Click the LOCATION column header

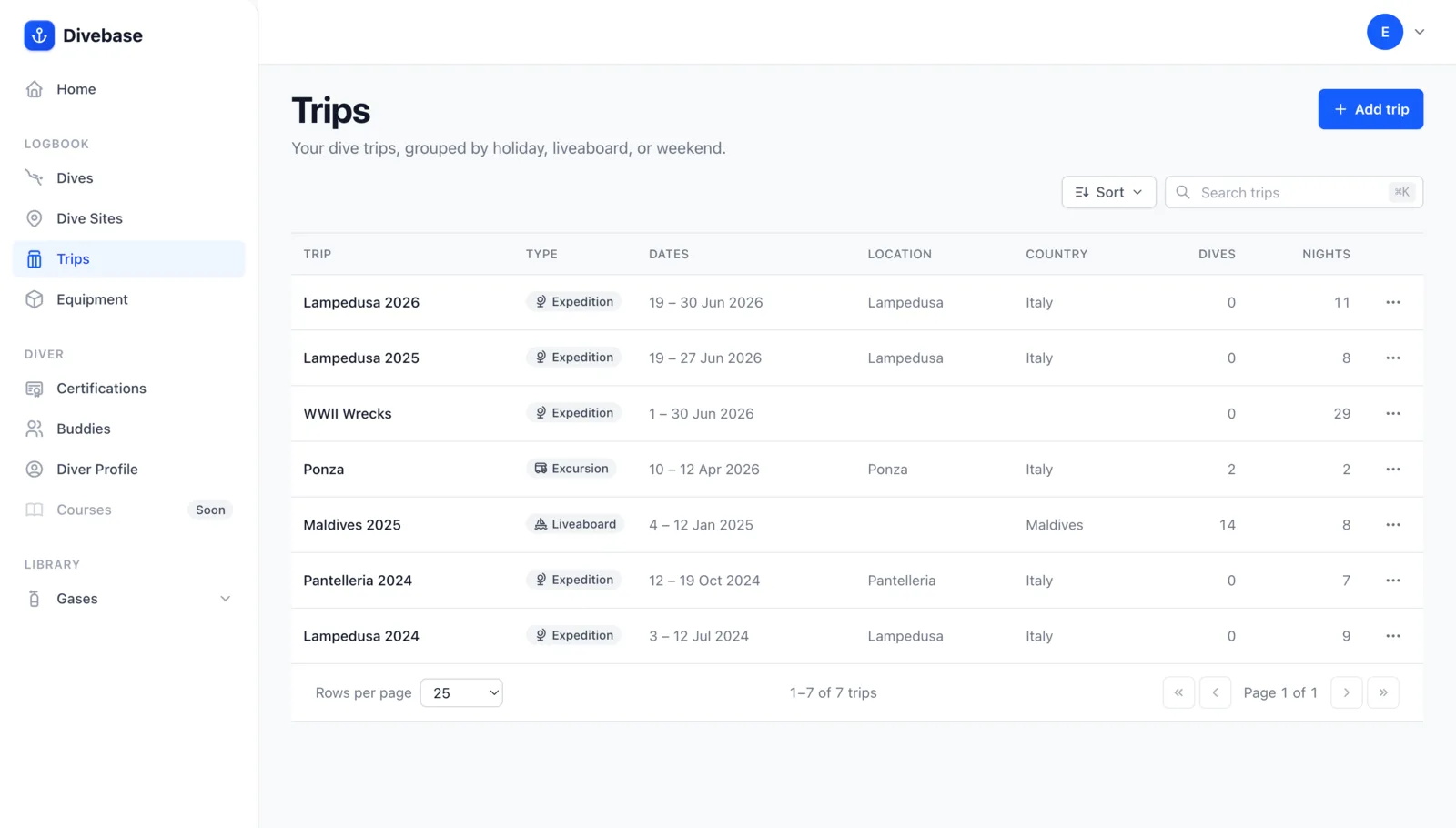point(899,254)
